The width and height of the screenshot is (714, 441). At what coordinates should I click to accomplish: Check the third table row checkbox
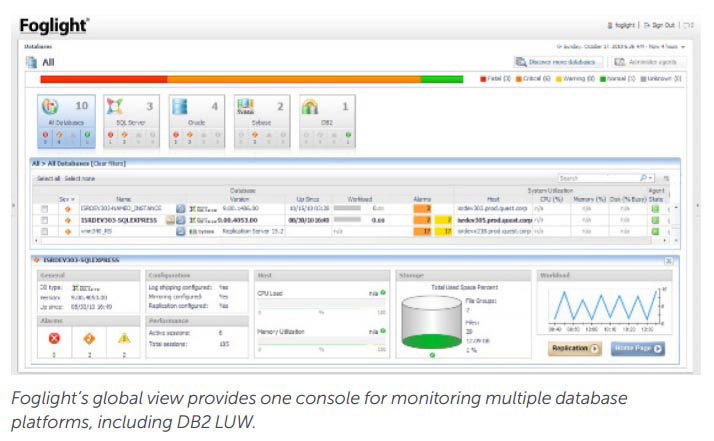(44, 231)
